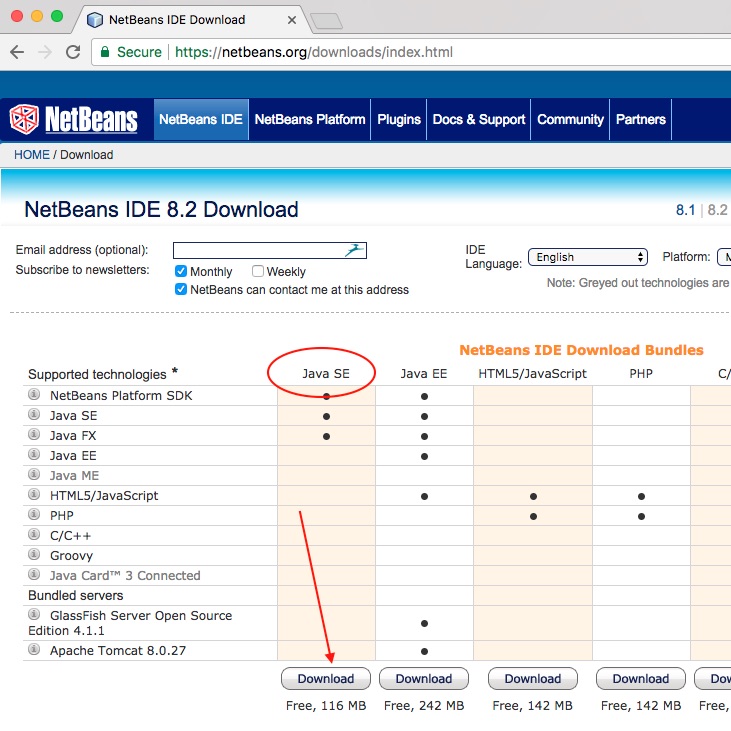Open the Plugins menu tab
Viewport: 731px width, 731px height.
point(399,119)
